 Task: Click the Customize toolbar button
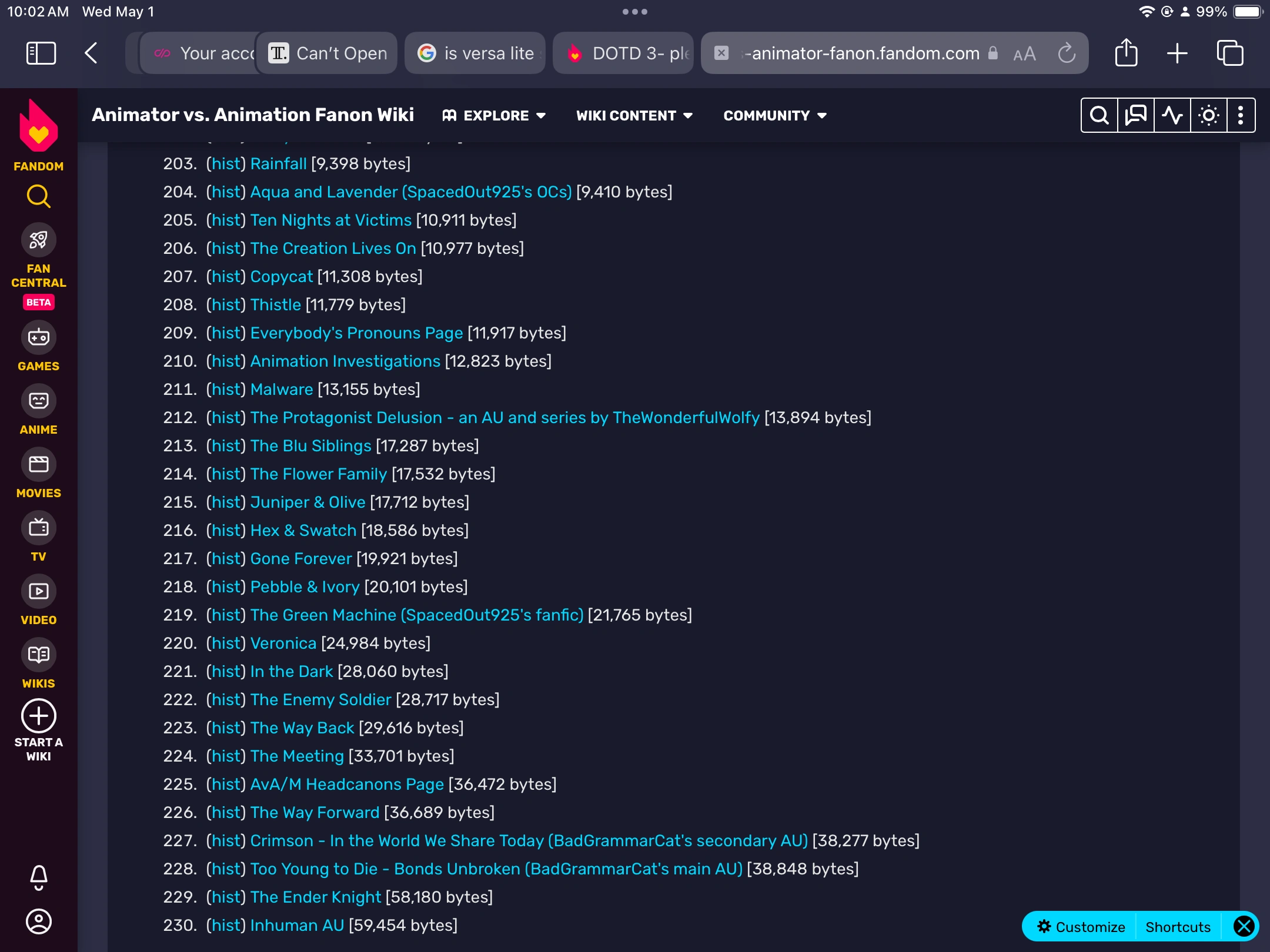click(1081, 927)
